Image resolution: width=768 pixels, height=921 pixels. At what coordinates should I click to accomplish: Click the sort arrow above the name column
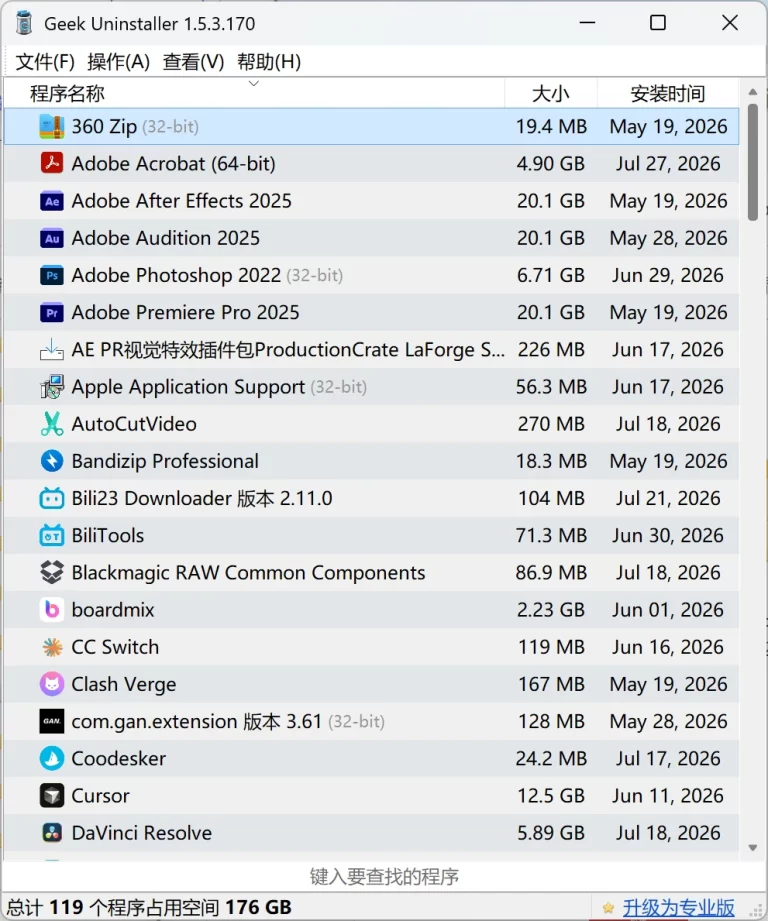click(254, 83)
